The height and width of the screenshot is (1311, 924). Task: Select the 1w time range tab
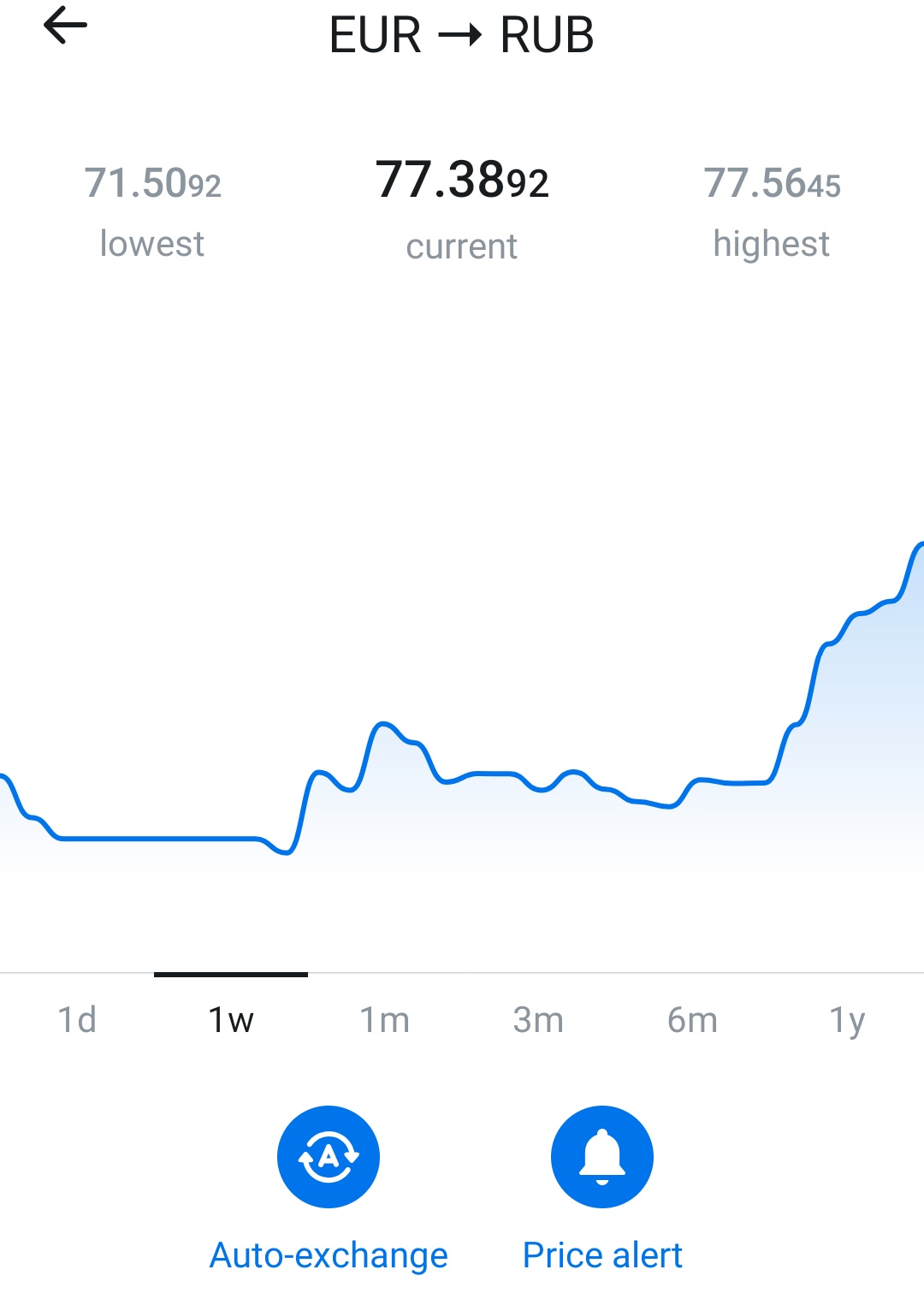231,1020
